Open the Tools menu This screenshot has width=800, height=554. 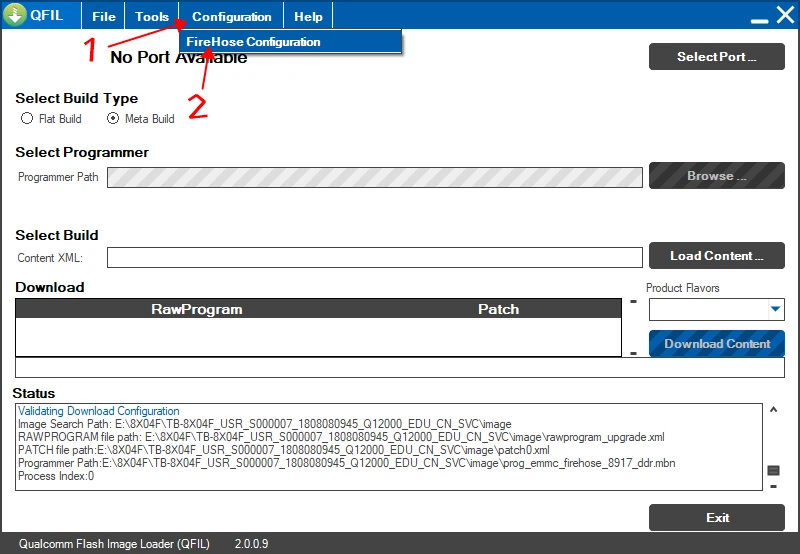coord(152,16)
